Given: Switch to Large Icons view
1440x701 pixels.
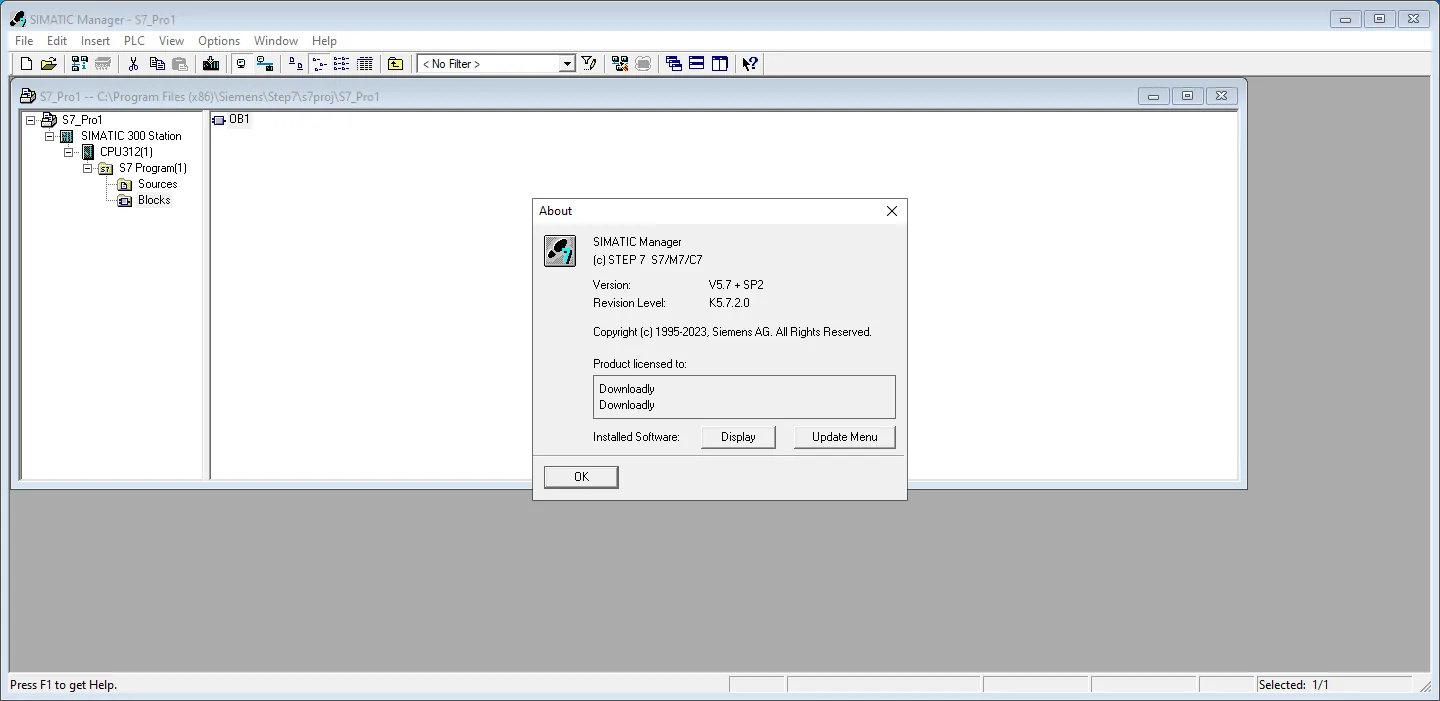Looking at the screenshot, I should click(296, 64).
